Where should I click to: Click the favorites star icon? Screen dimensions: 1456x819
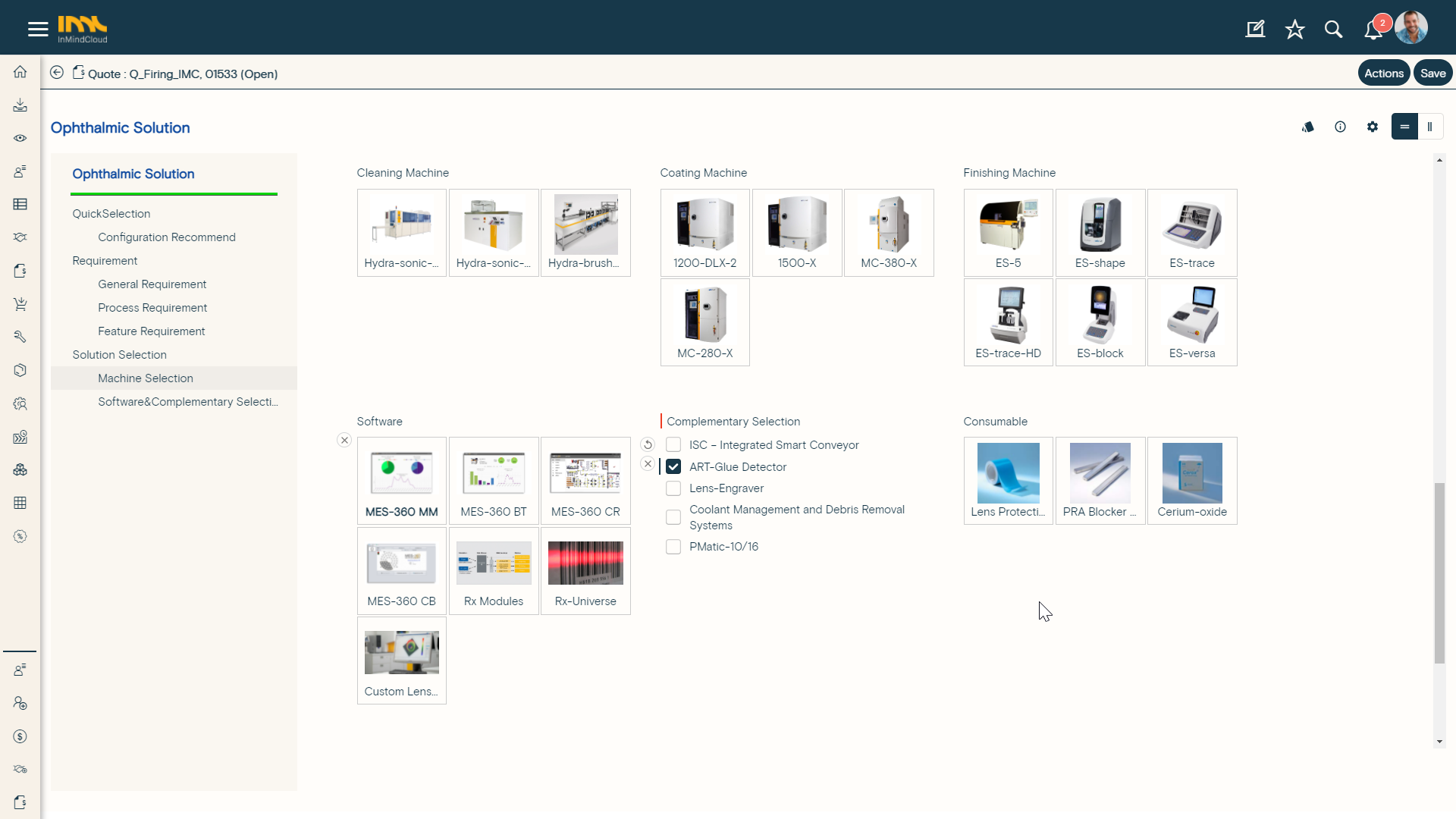1294,30
